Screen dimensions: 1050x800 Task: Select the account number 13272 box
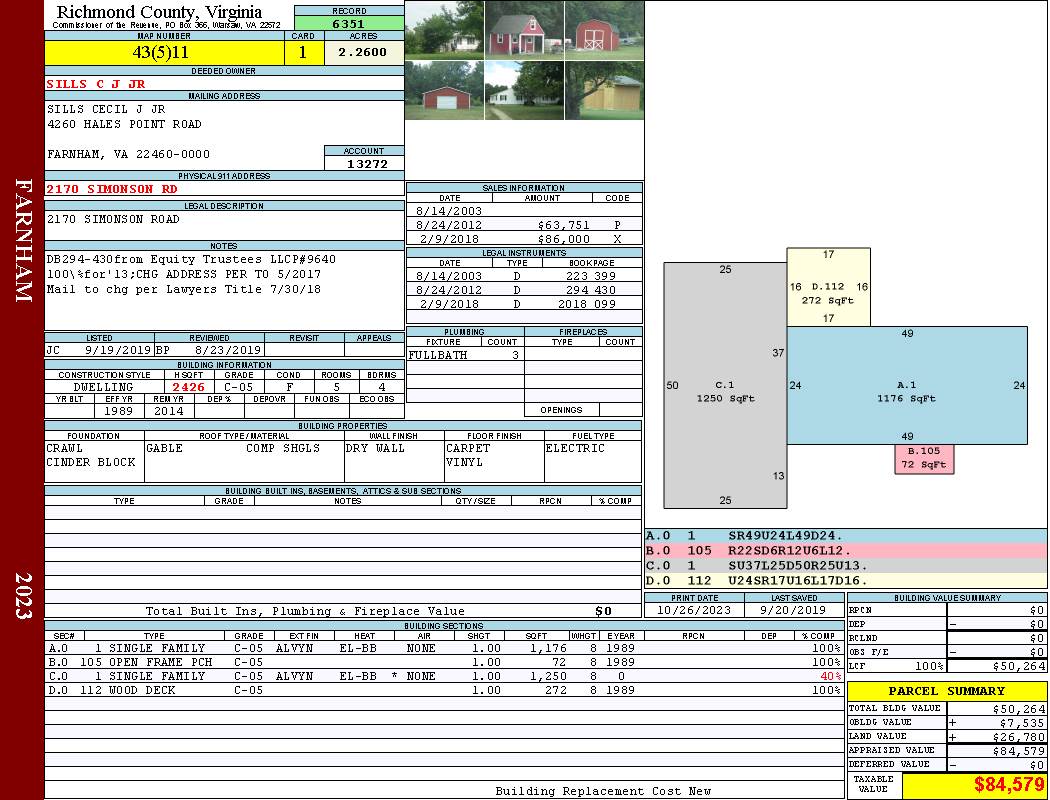coord(364,163)
